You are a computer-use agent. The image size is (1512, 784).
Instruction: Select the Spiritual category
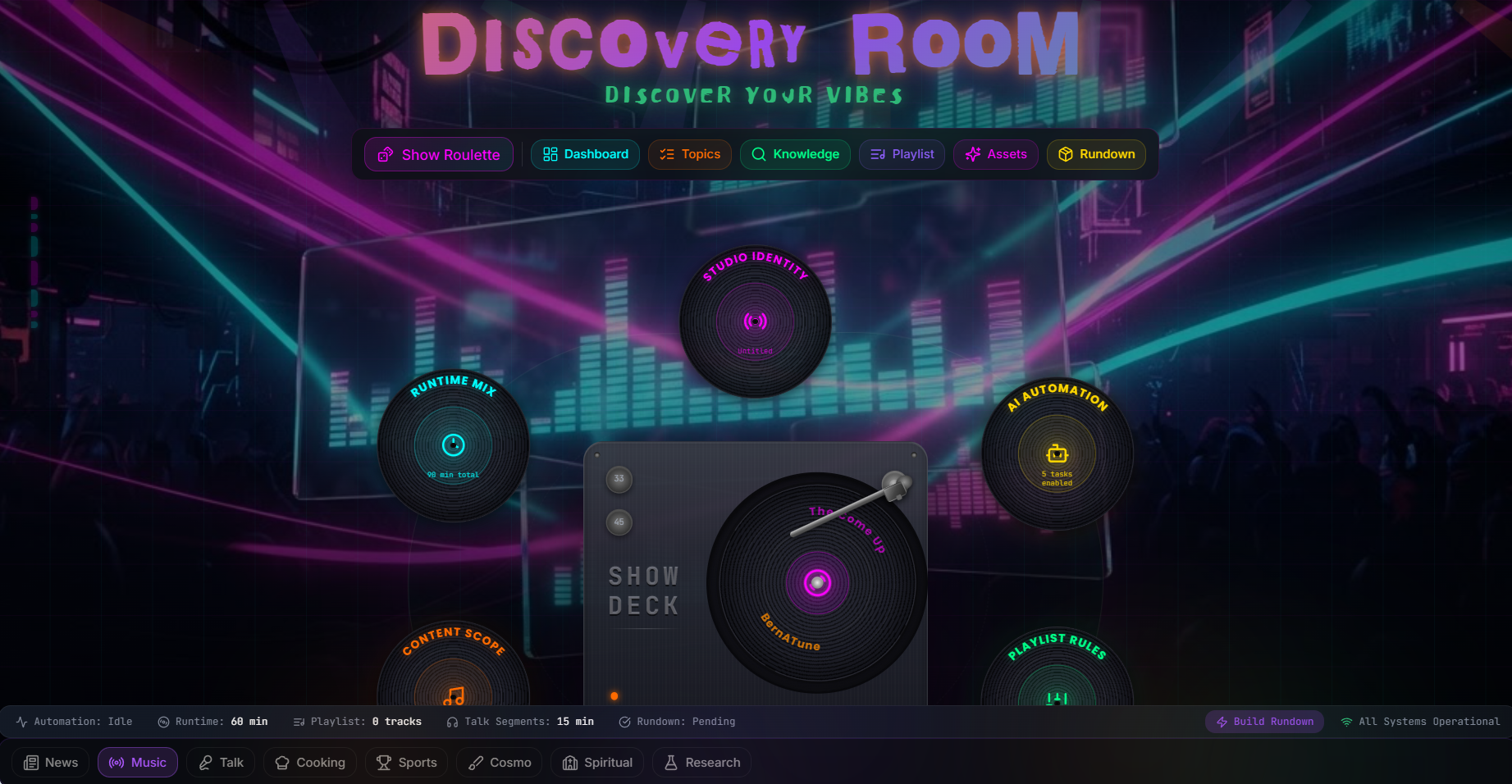point(597,763)
